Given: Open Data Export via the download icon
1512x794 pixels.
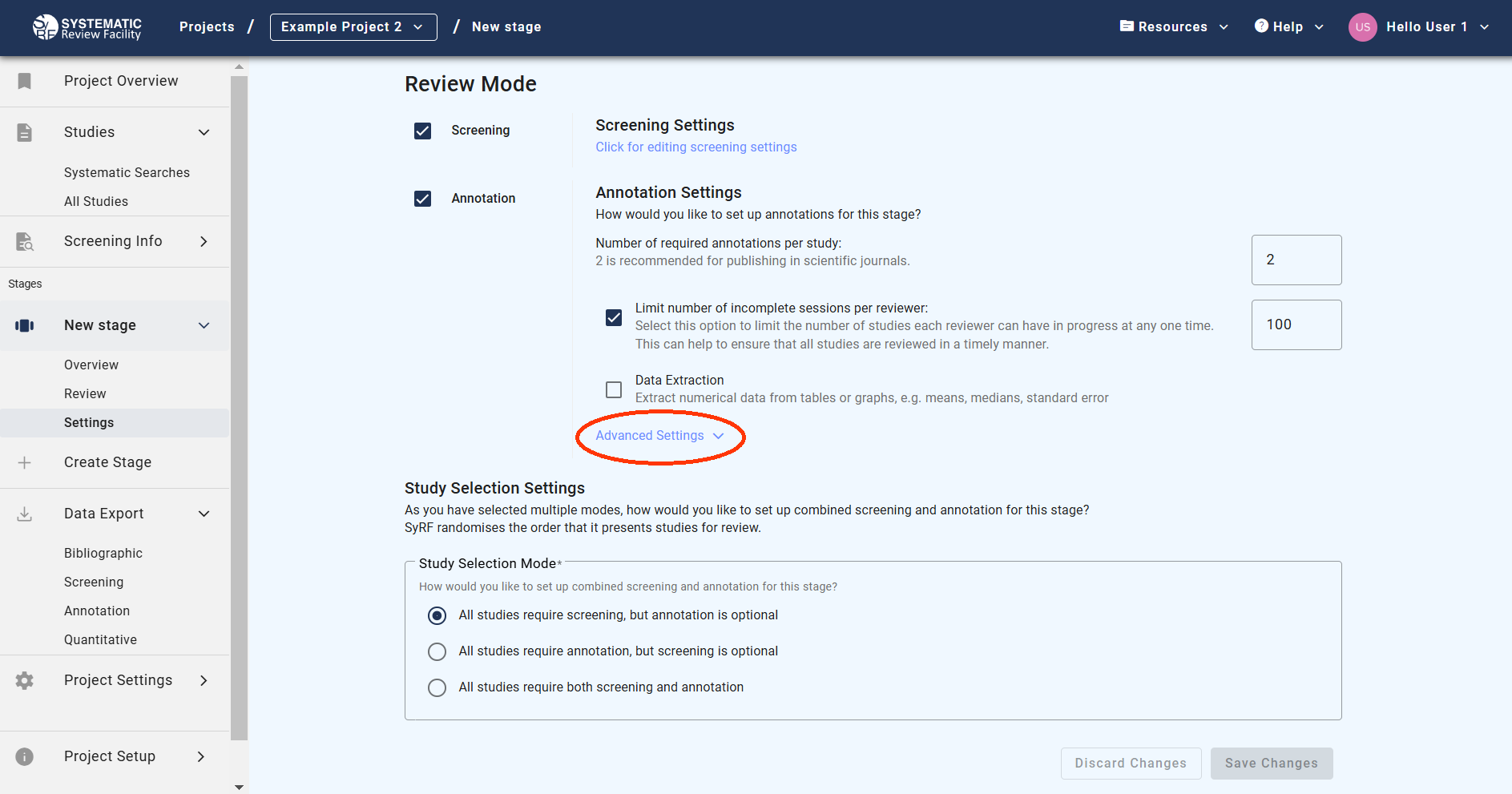Looking at the screenshot, I should [x=24, y=514].
